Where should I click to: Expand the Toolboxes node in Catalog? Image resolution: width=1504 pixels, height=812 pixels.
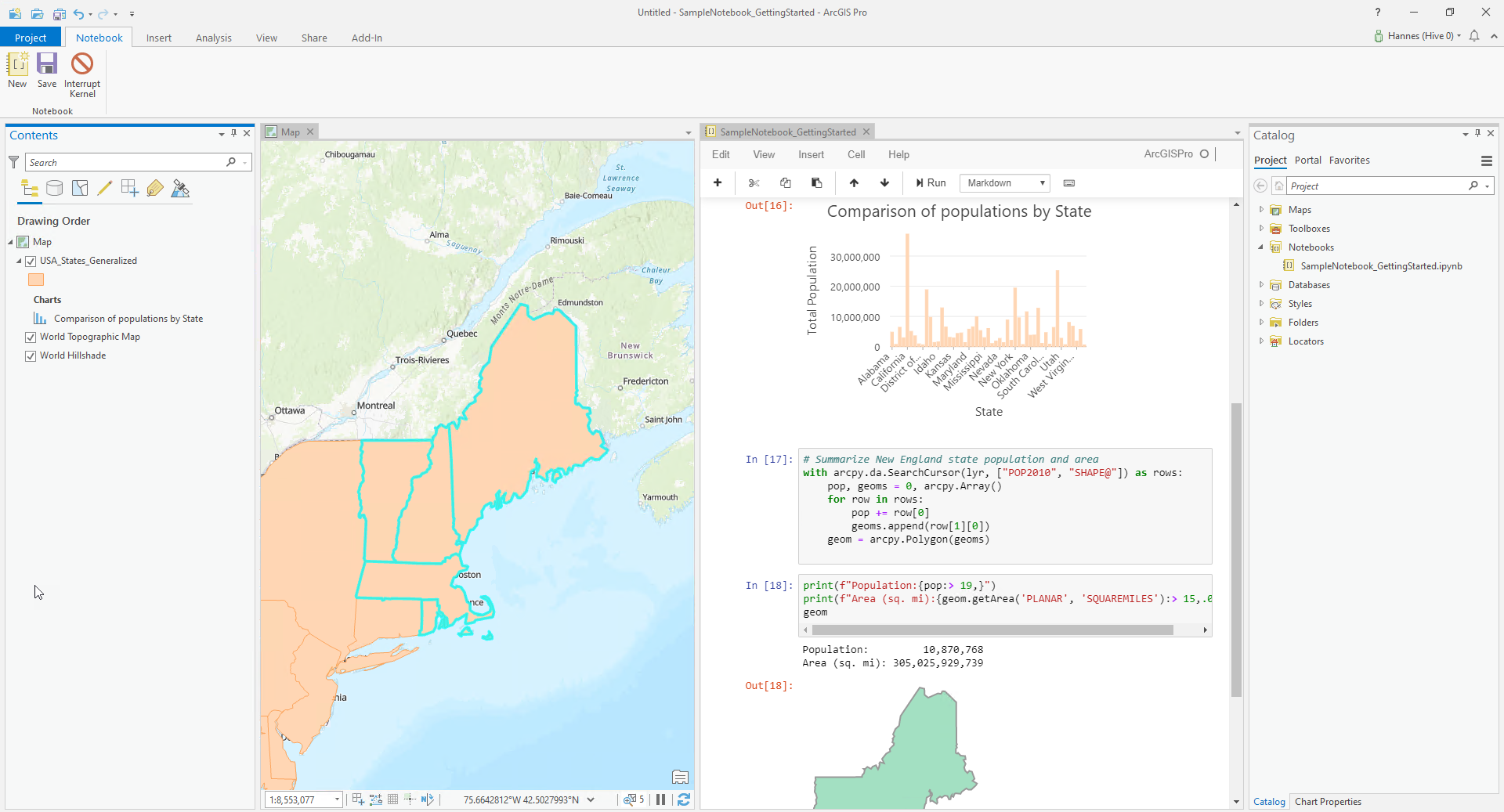1261,229
